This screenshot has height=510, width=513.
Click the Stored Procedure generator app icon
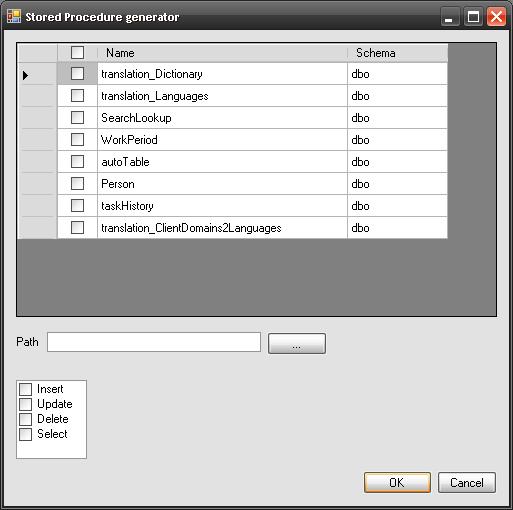[x=14, y=17]
